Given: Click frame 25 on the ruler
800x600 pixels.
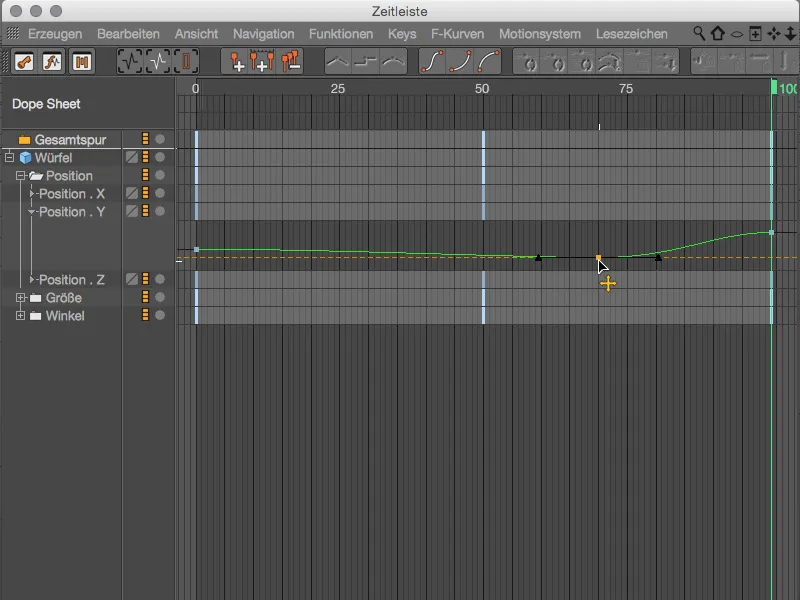Looking at the screenshot, I should 338,89.
